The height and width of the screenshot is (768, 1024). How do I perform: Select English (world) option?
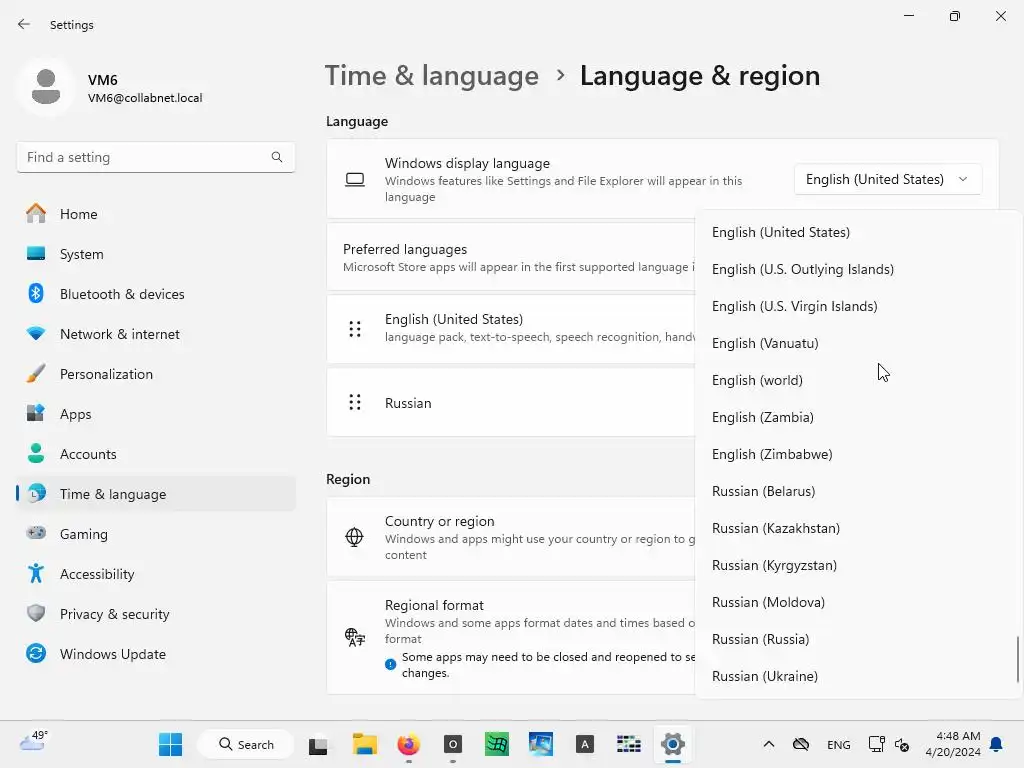pos(858,380)
